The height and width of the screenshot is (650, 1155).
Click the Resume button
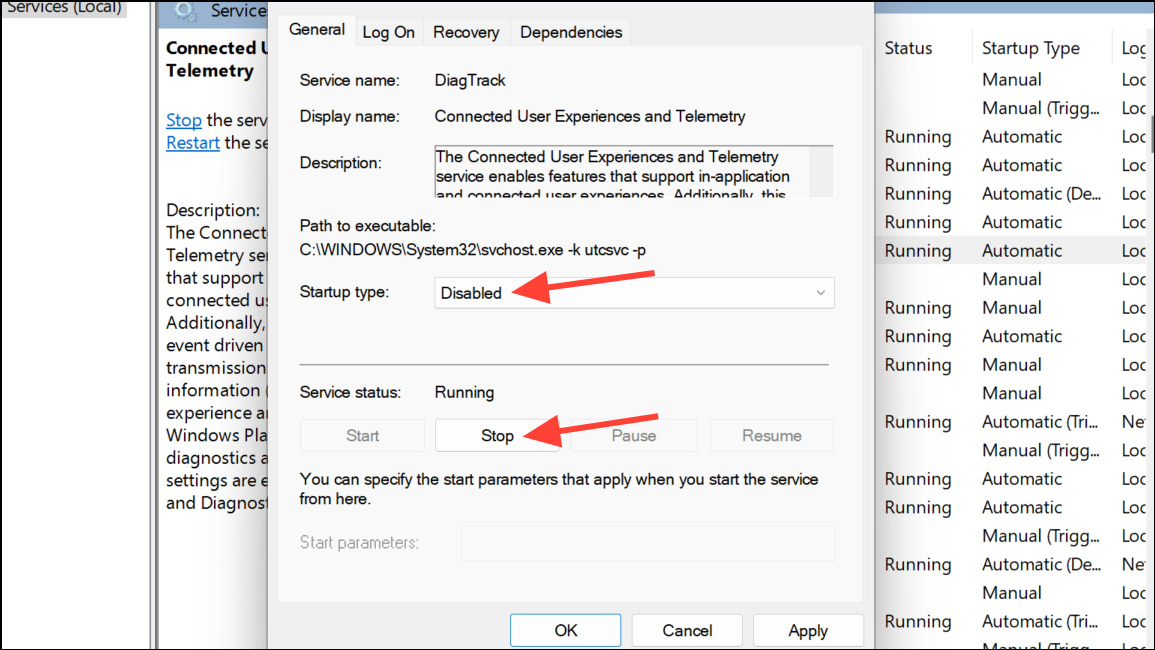click(x=771, y=435)
